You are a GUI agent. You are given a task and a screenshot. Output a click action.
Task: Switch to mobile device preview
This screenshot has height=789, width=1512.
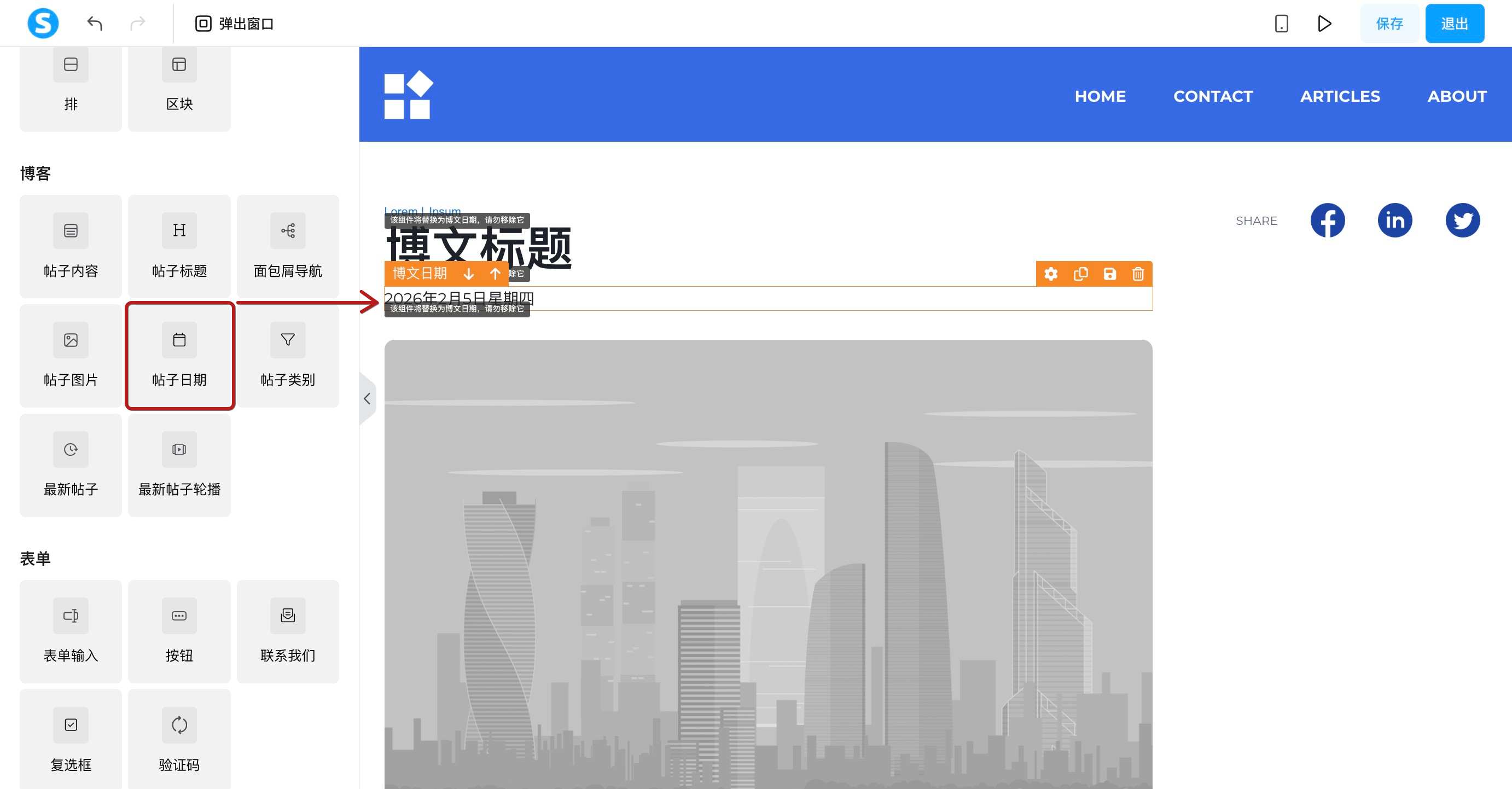click(1281, 24)
